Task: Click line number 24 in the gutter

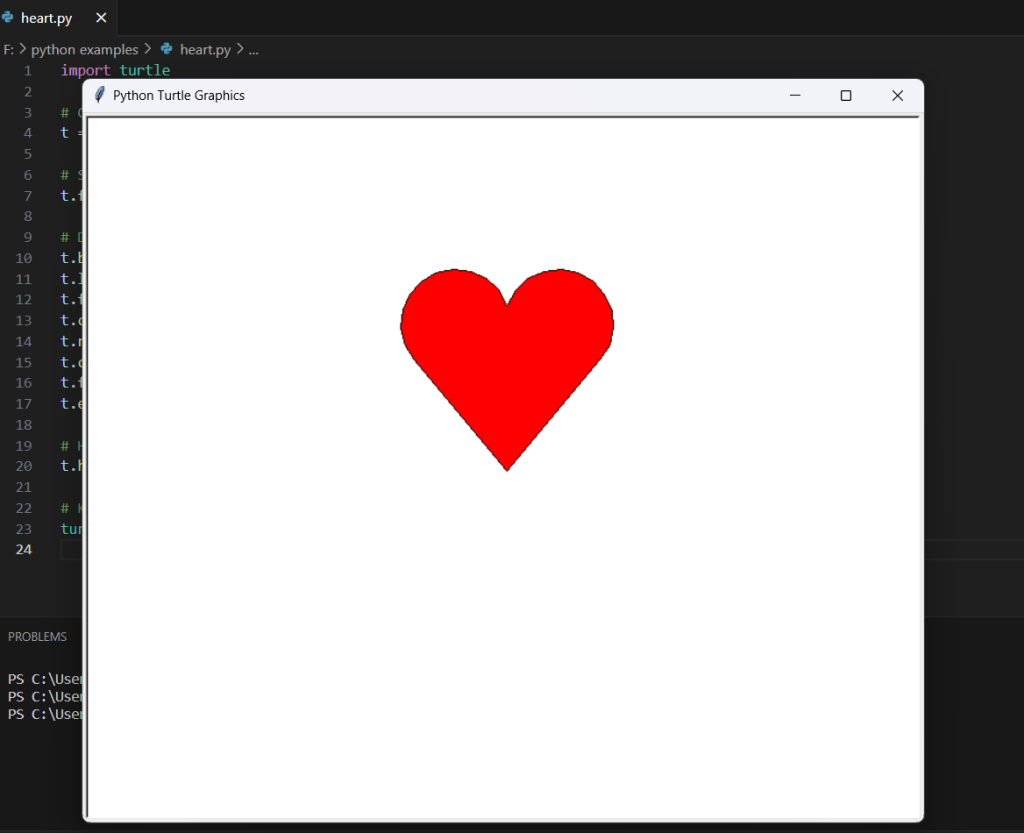Action: (23, 550)
